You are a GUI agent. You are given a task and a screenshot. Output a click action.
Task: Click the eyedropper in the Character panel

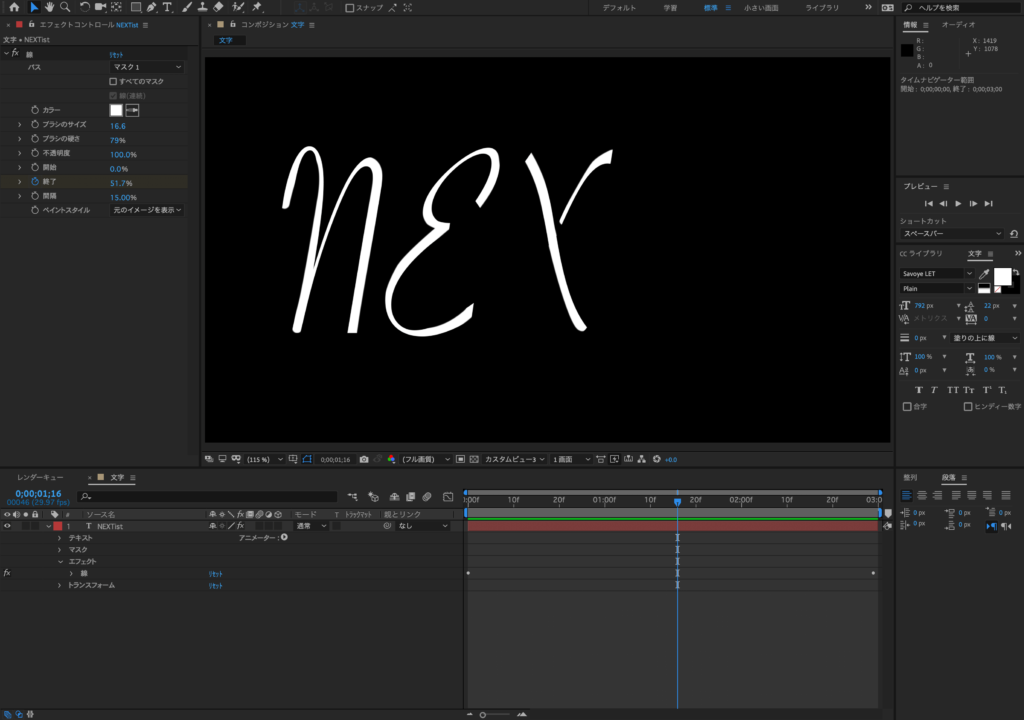pyautogui.click(x=984, y=274)
